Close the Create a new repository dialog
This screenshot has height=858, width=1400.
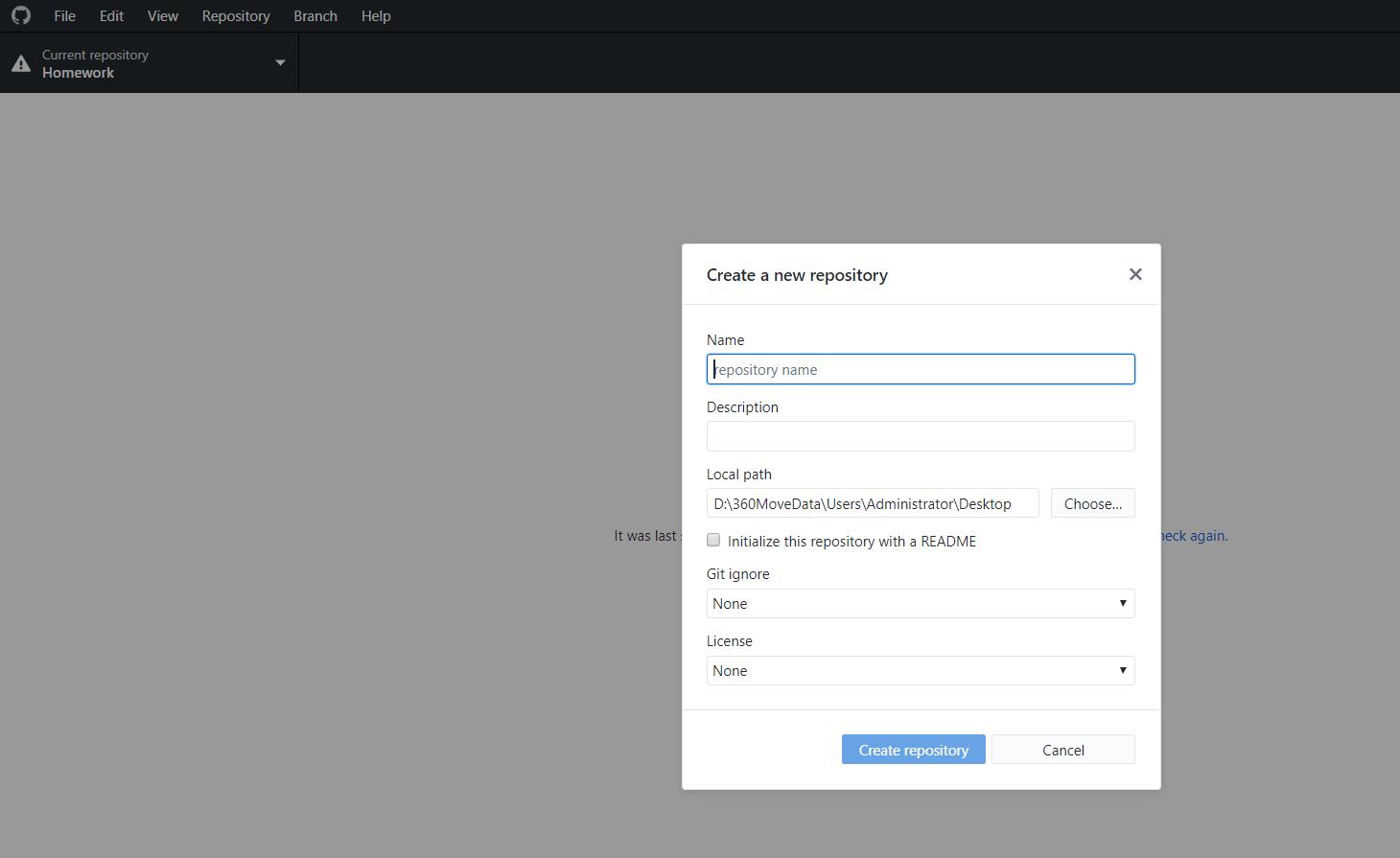pos(1135,274)
